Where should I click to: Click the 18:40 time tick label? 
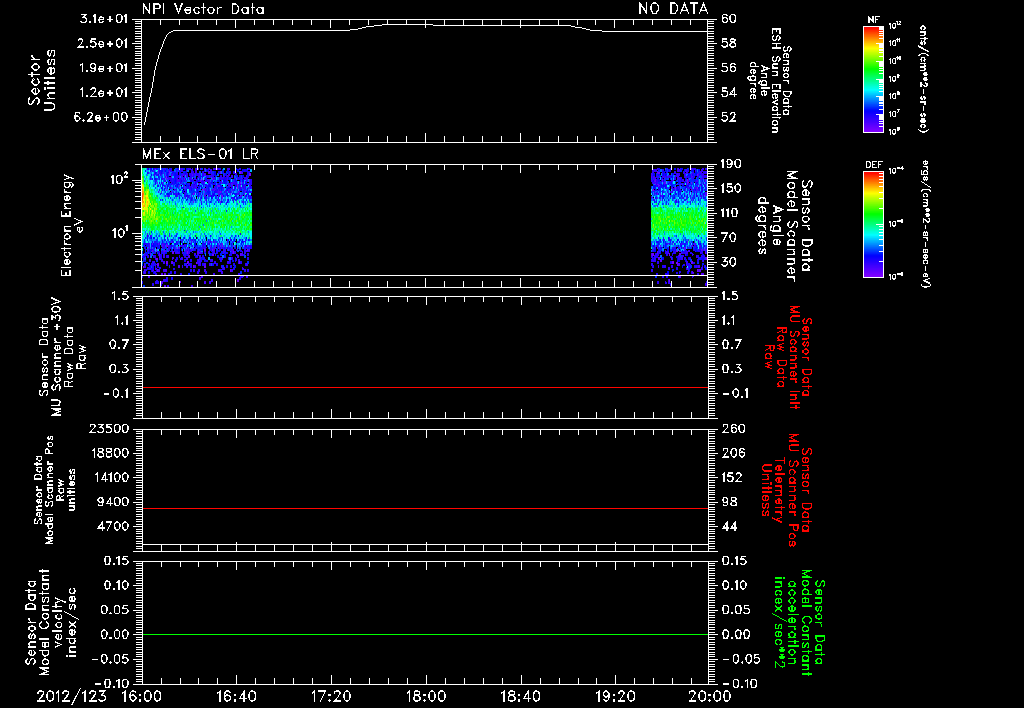click(x=520, y=696)
